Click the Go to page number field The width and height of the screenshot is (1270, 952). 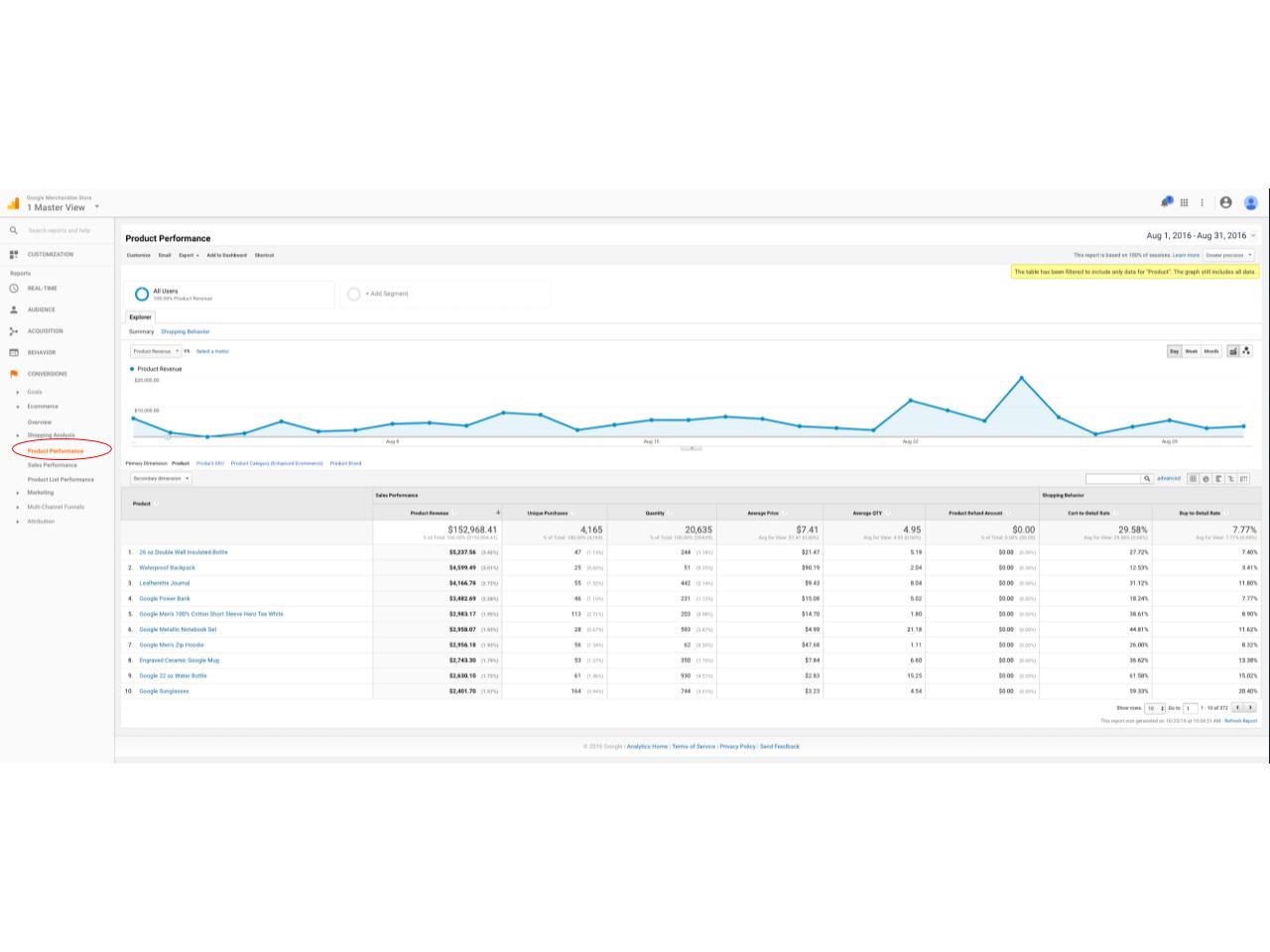(x=1190, y=708)
